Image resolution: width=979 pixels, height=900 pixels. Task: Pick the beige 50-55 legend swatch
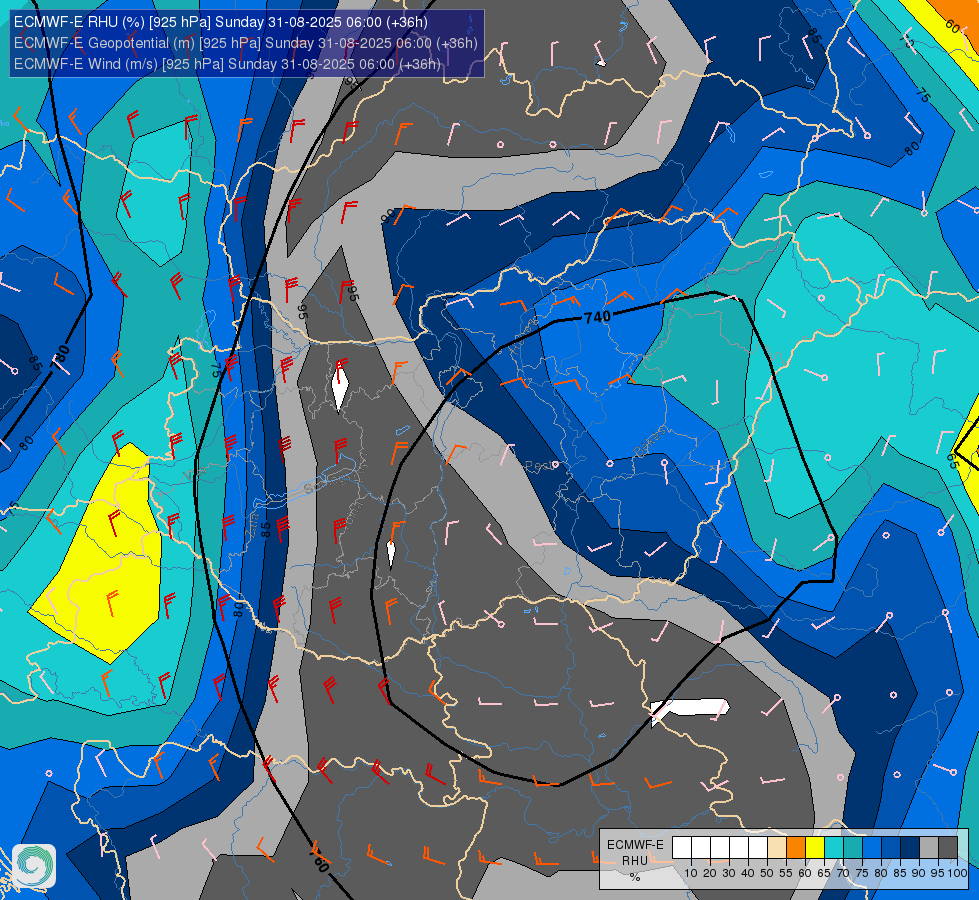coord(776,847)
